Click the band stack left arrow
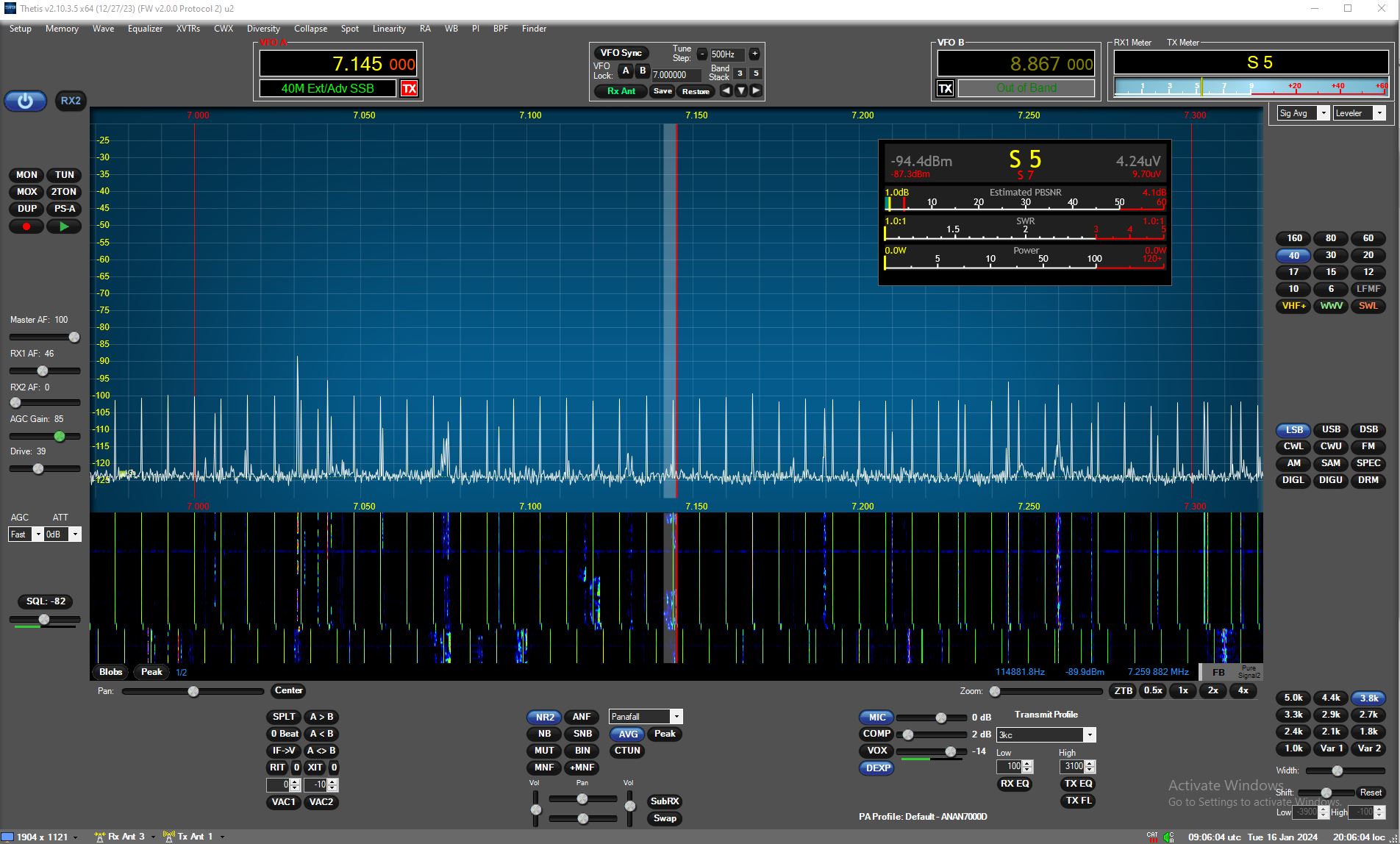1400x844 pixels. (x=726, y=91)
